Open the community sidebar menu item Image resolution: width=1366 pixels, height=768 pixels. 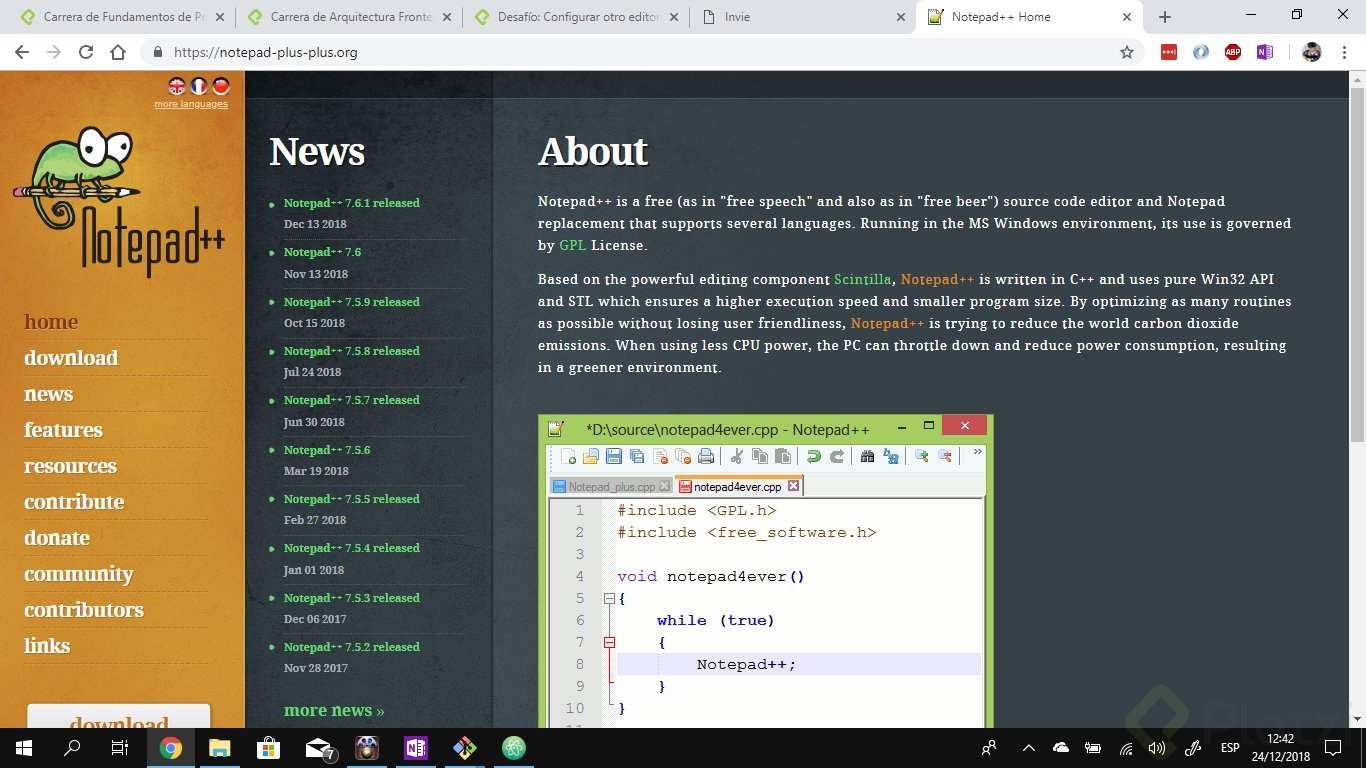[79, 574]
